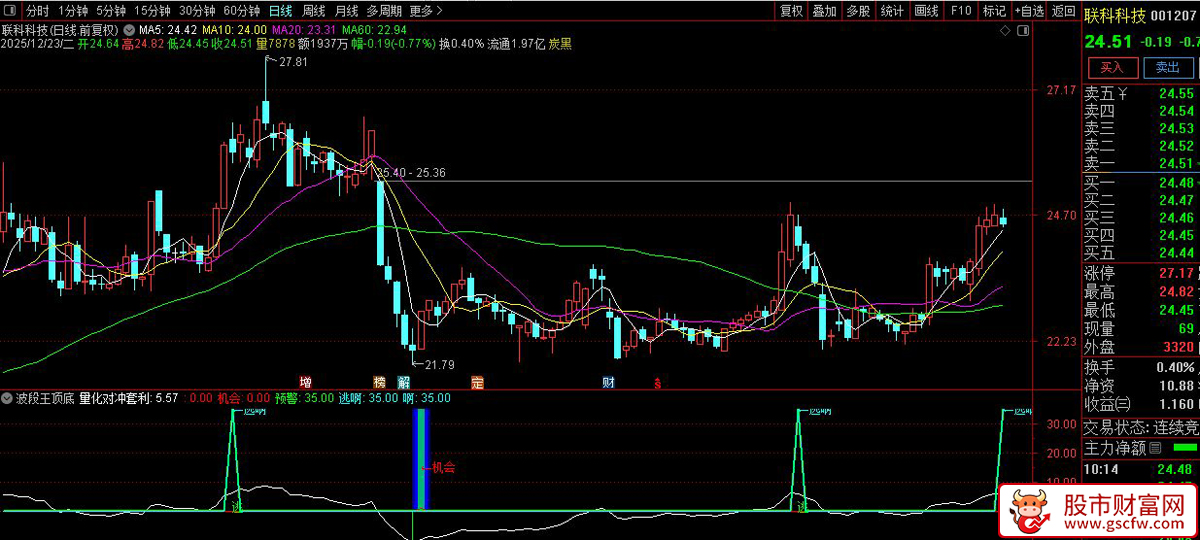Toggle the right panel layout icon

[1022, 30]
